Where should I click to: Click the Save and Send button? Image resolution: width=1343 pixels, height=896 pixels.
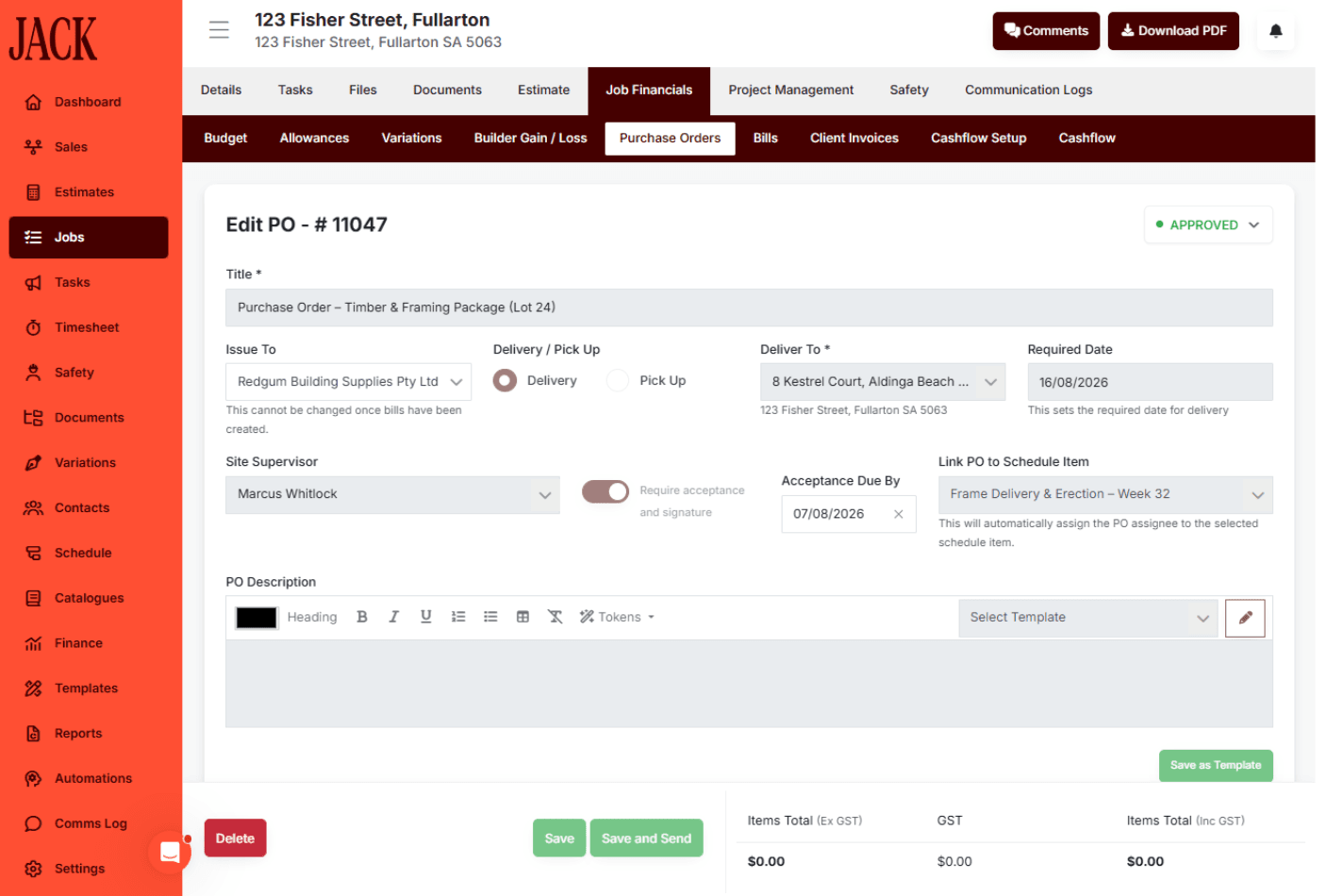click(x=646, y=838)
